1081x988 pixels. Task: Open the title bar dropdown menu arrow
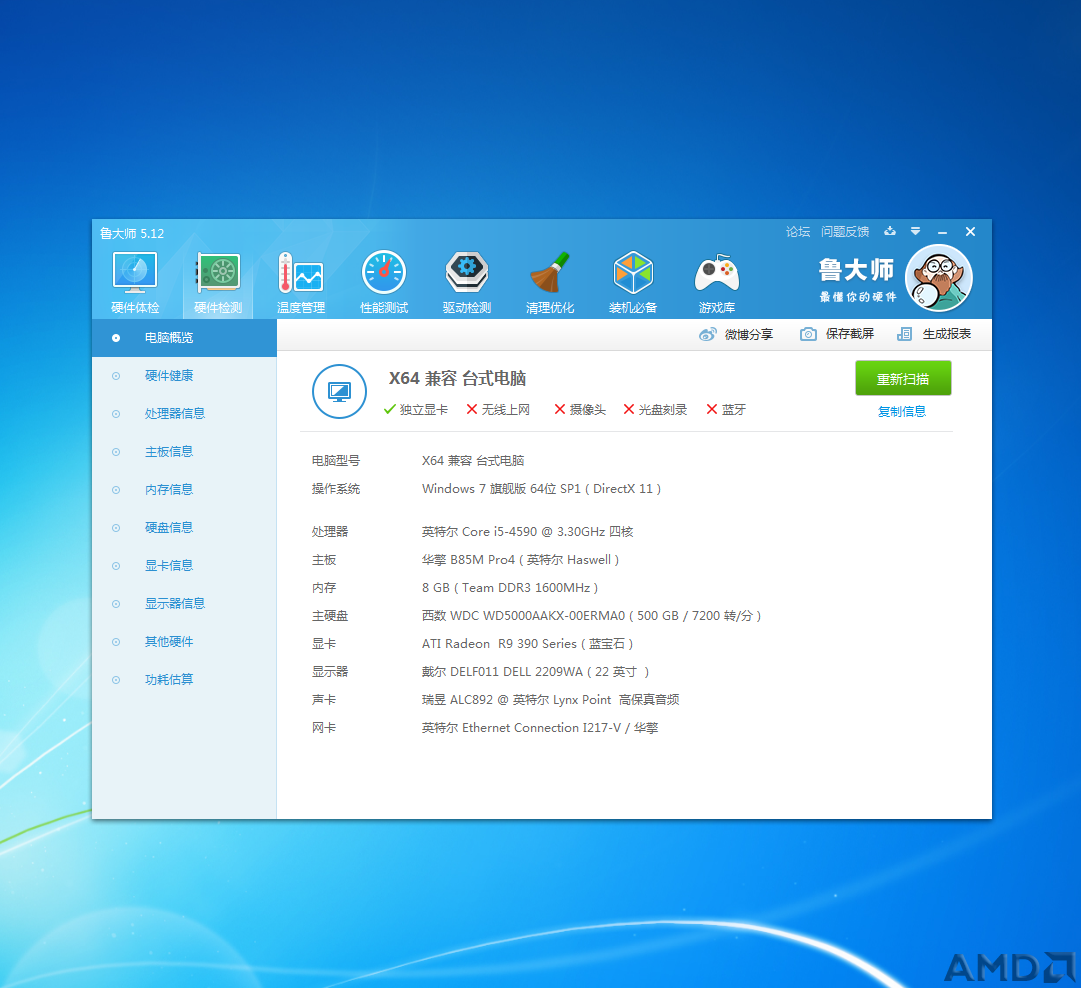coord(916,232)
